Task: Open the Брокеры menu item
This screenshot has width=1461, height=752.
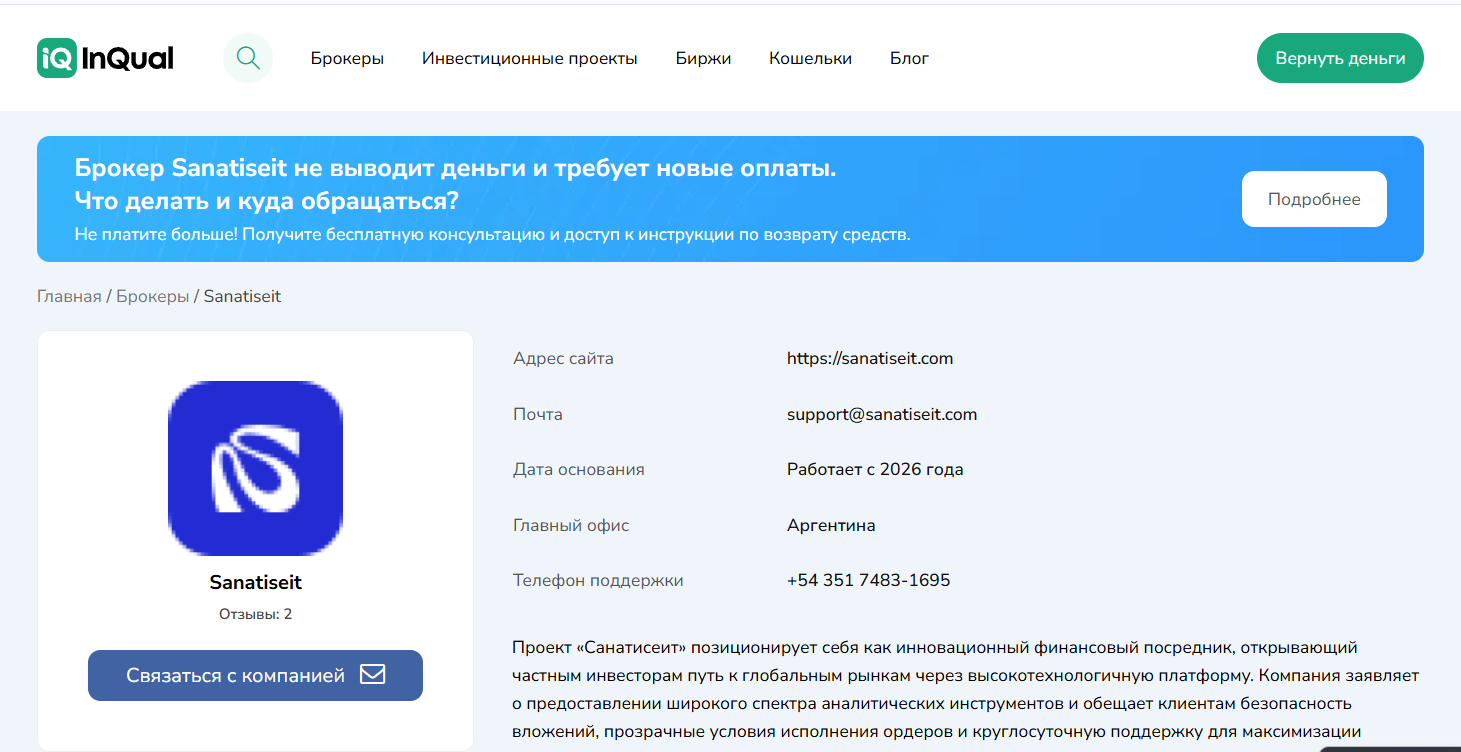Action: (347, 58)
